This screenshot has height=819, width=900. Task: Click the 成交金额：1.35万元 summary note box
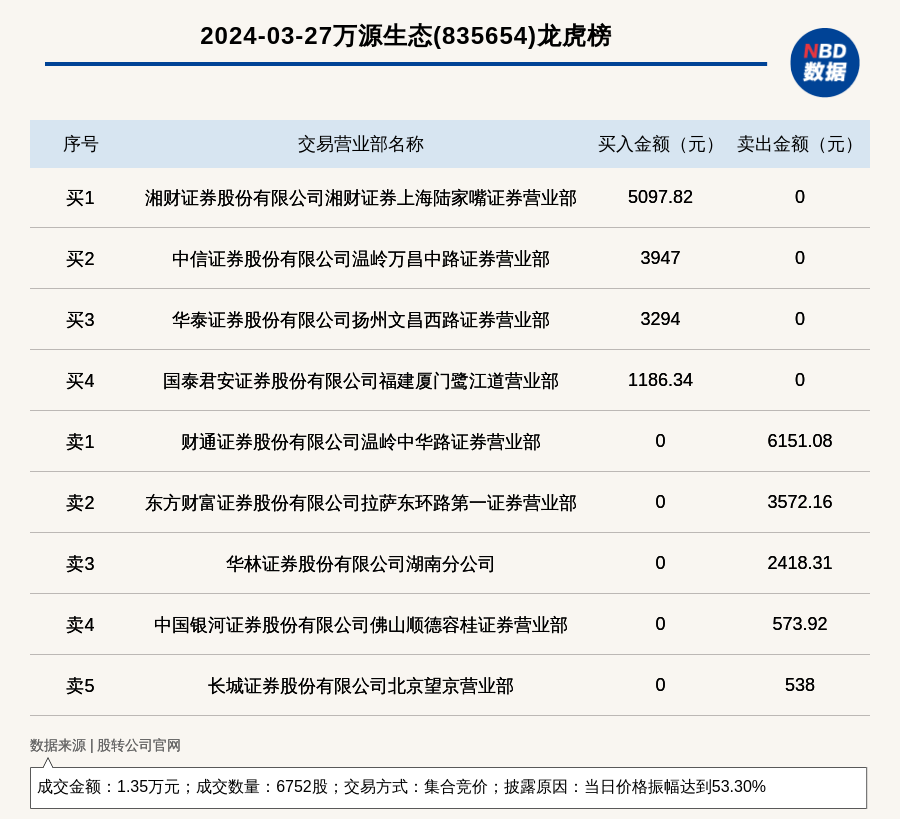click(x=448, y=787)
